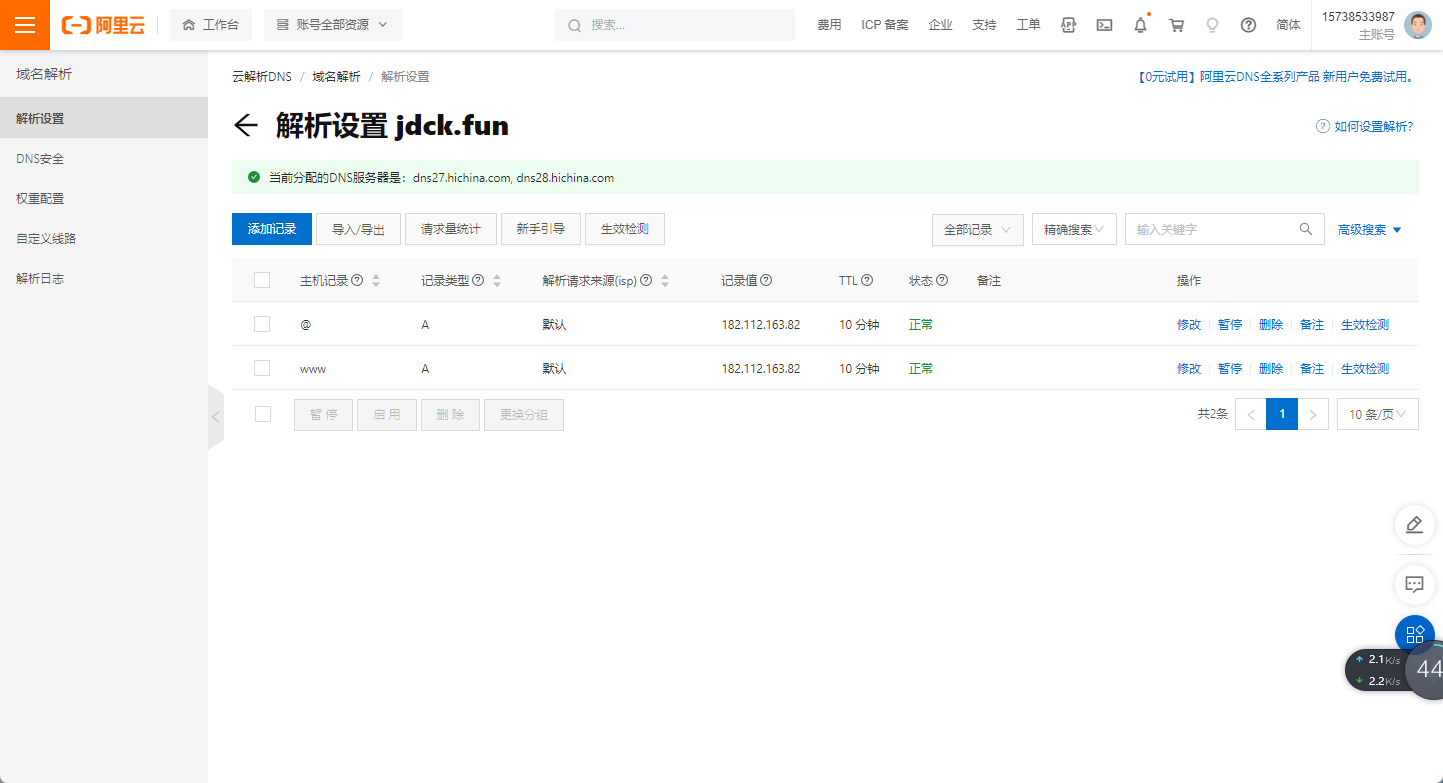Click the 请求量统计 button
The image size is (1443, 783).
[x=451, y=229]
